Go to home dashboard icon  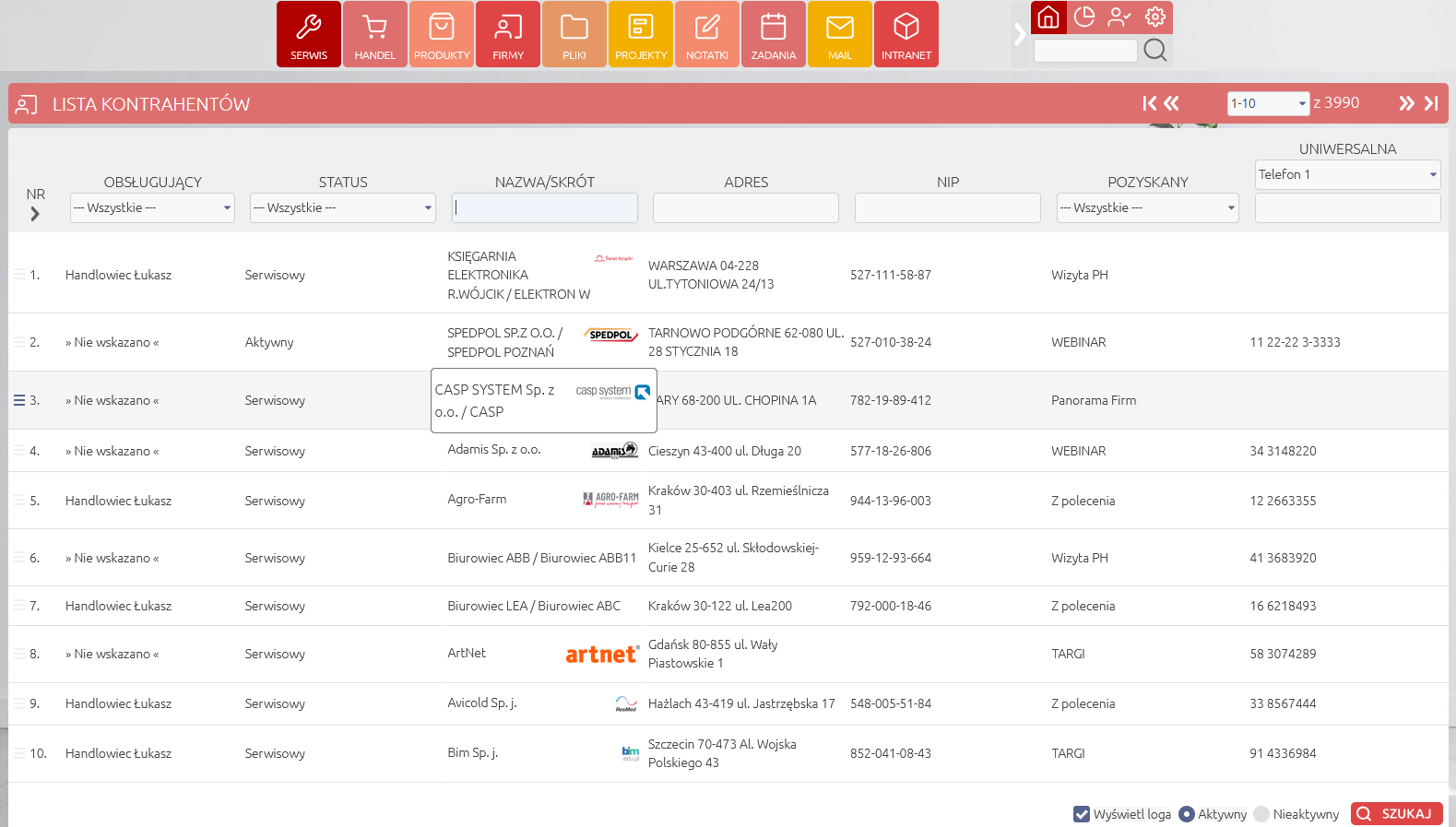(x=1048, y=17)
